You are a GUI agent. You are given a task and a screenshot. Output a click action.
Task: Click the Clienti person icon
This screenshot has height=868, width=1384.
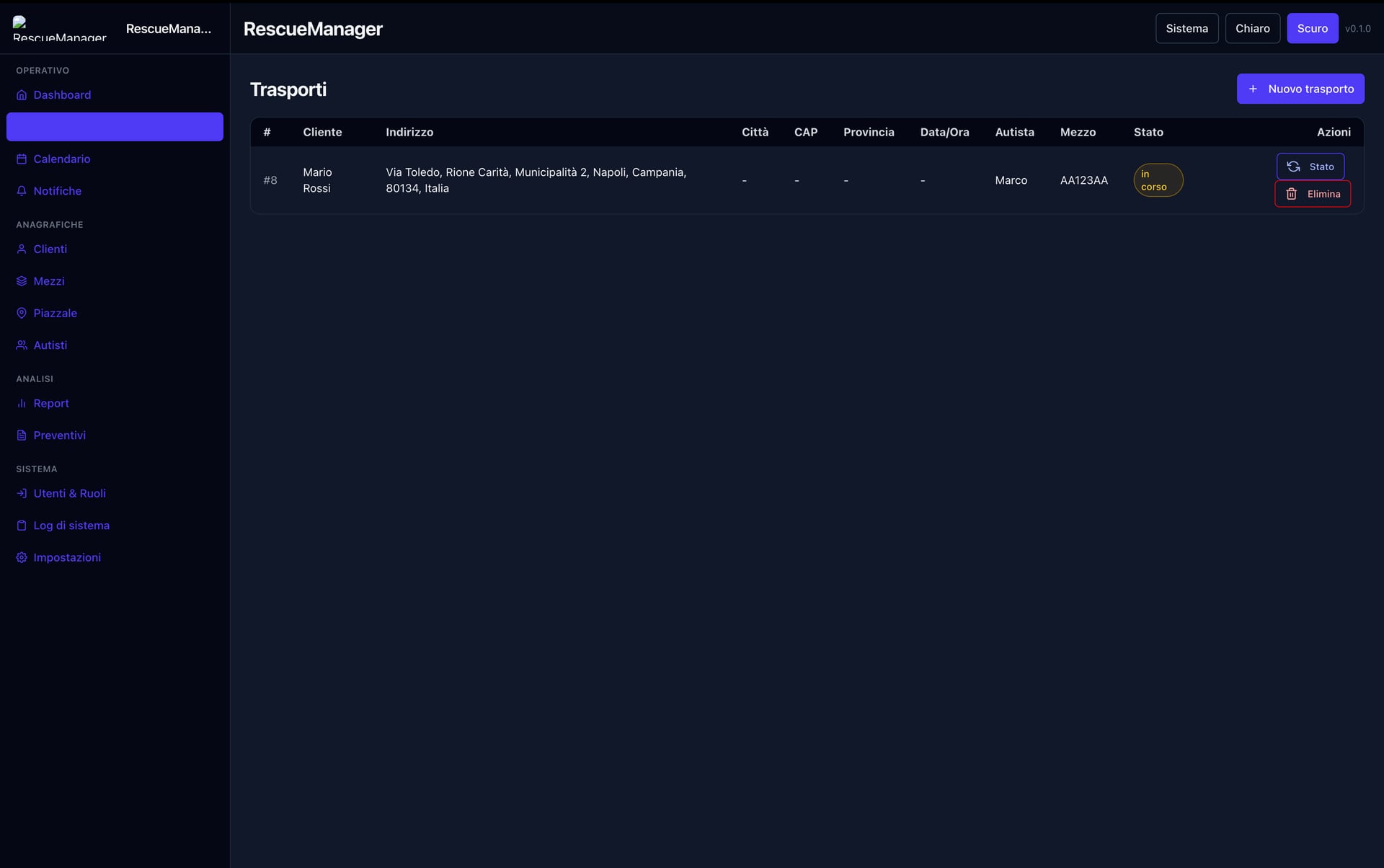coord(22,249)
